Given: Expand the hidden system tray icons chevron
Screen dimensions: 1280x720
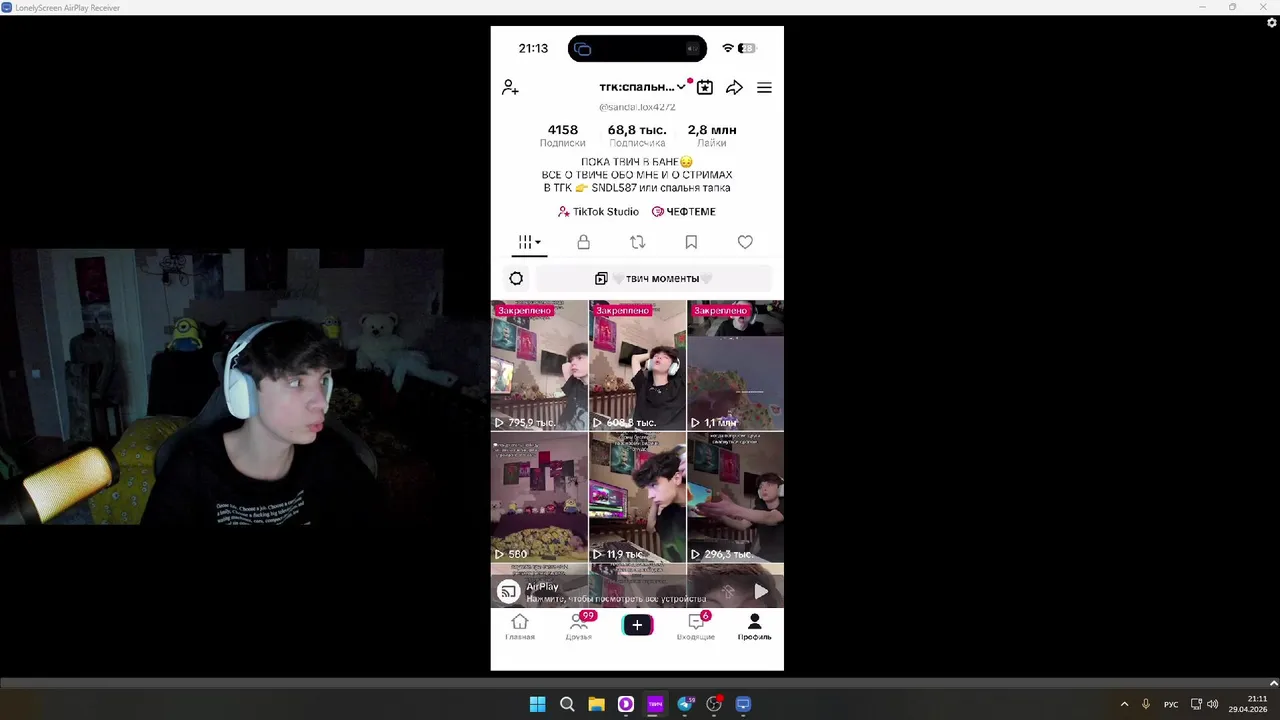Looking at the screenshot, I should tap(1124, 704).
